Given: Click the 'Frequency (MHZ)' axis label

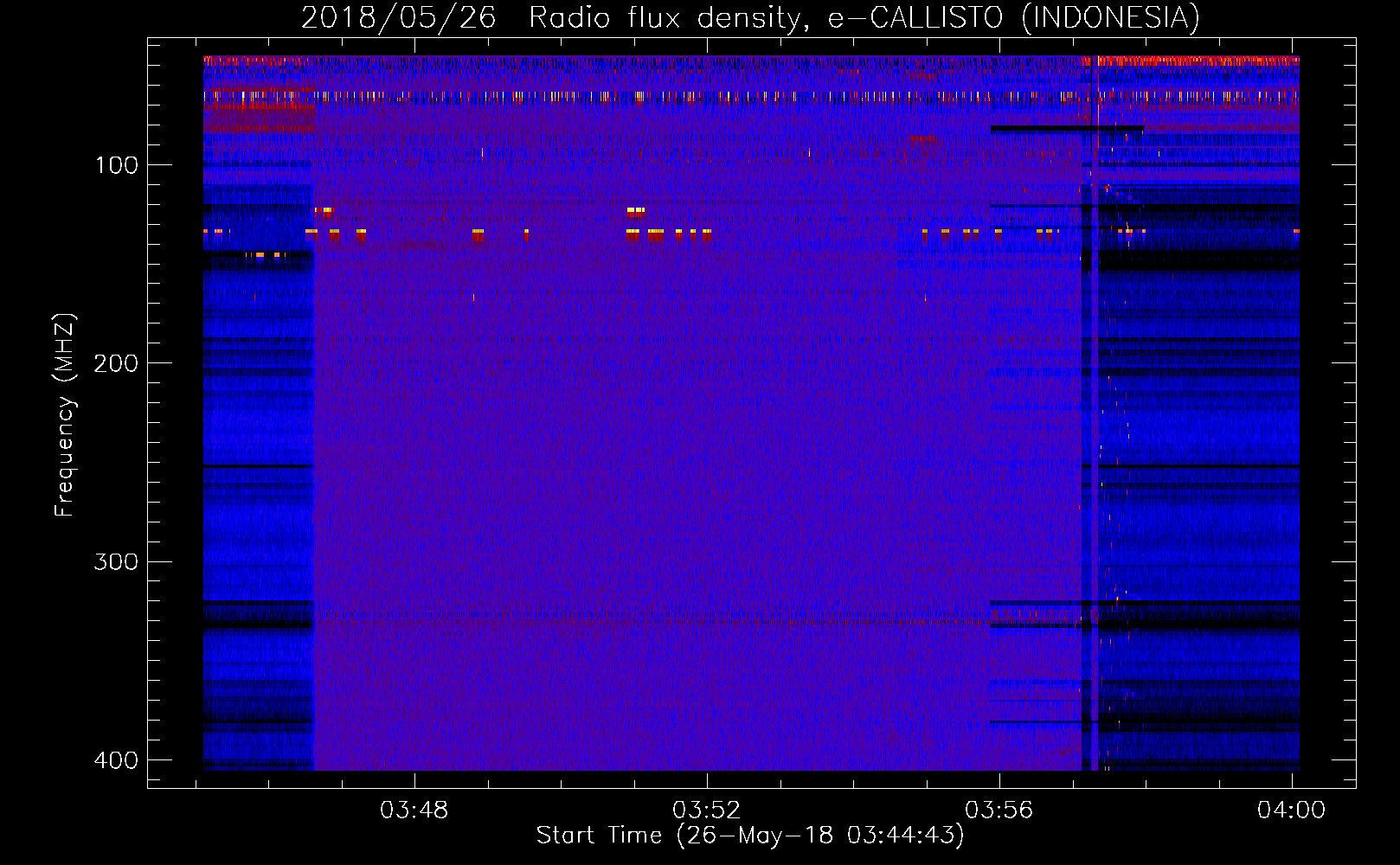Looking at the screenshot, I should click(65, 414).
